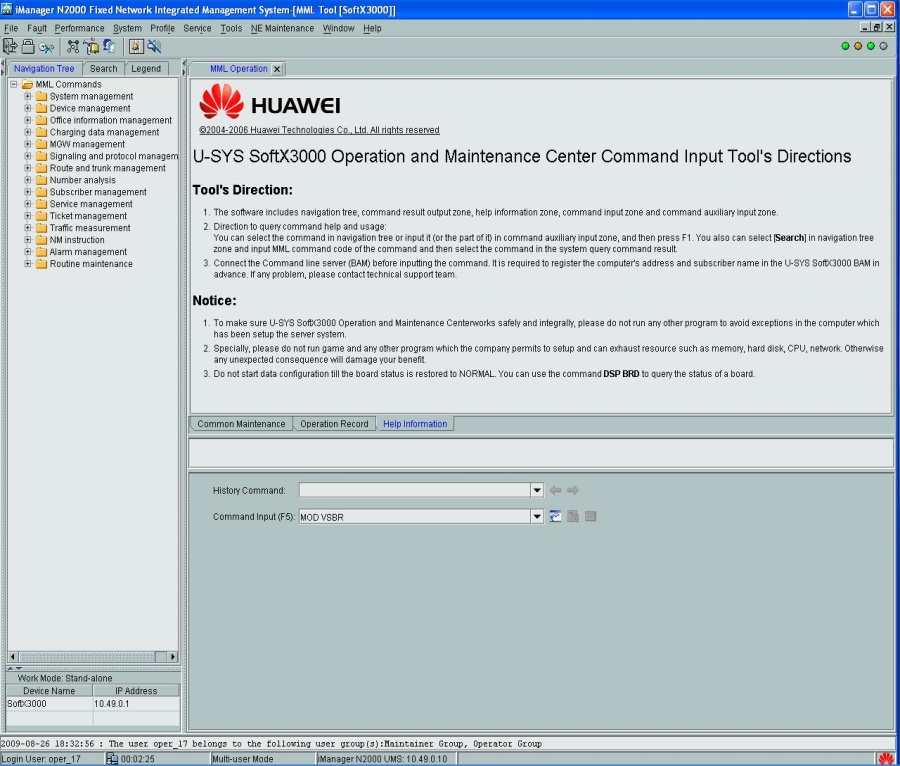Screen dimensions: 900x766
Task: Select the Routine maintenance tree item
Action: 91,264
